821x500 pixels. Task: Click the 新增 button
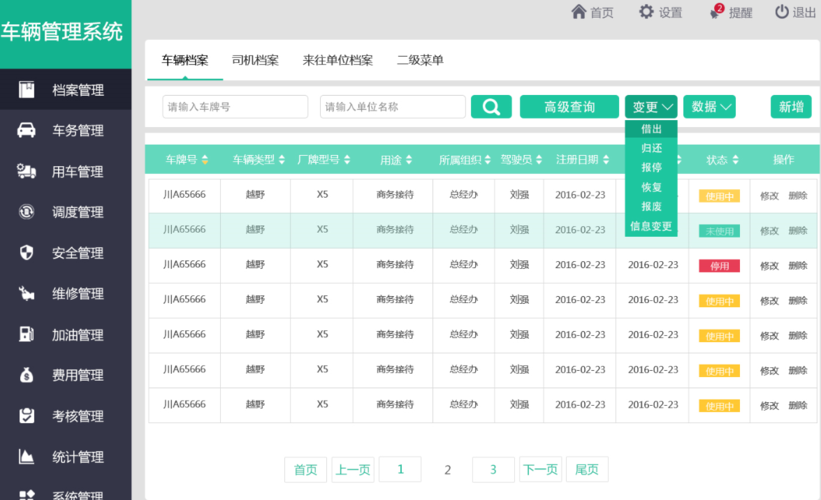[x=791, y=107]
